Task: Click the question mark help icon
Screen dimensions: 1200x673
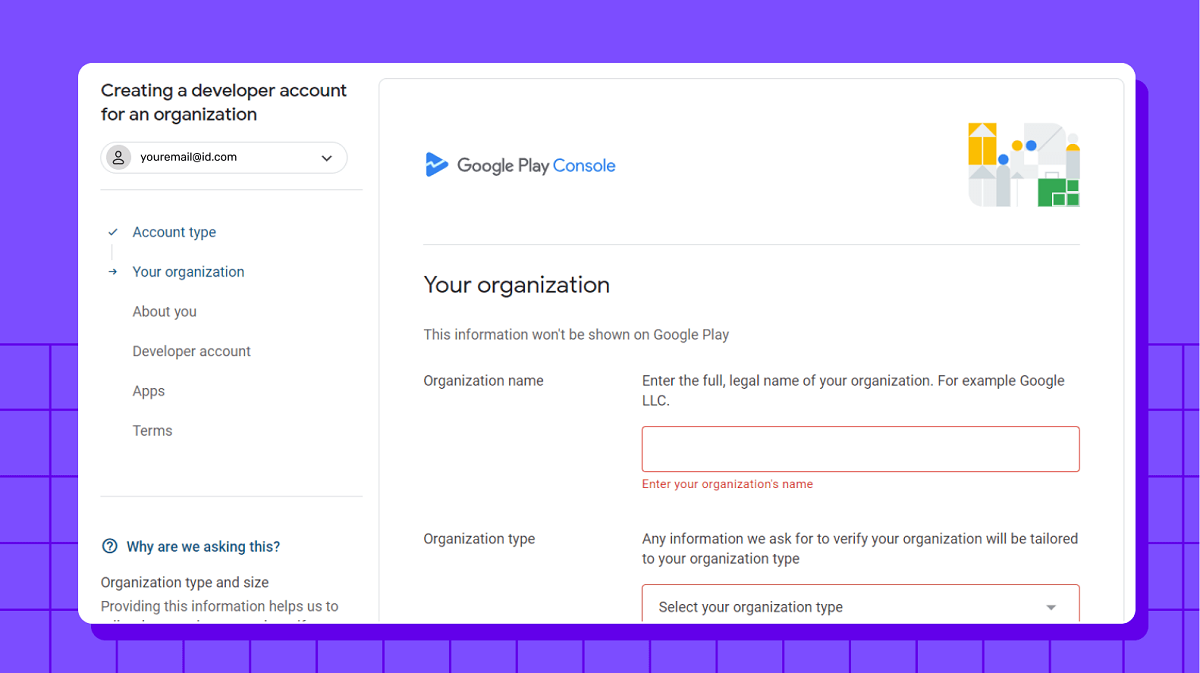Action: (110, 547)
